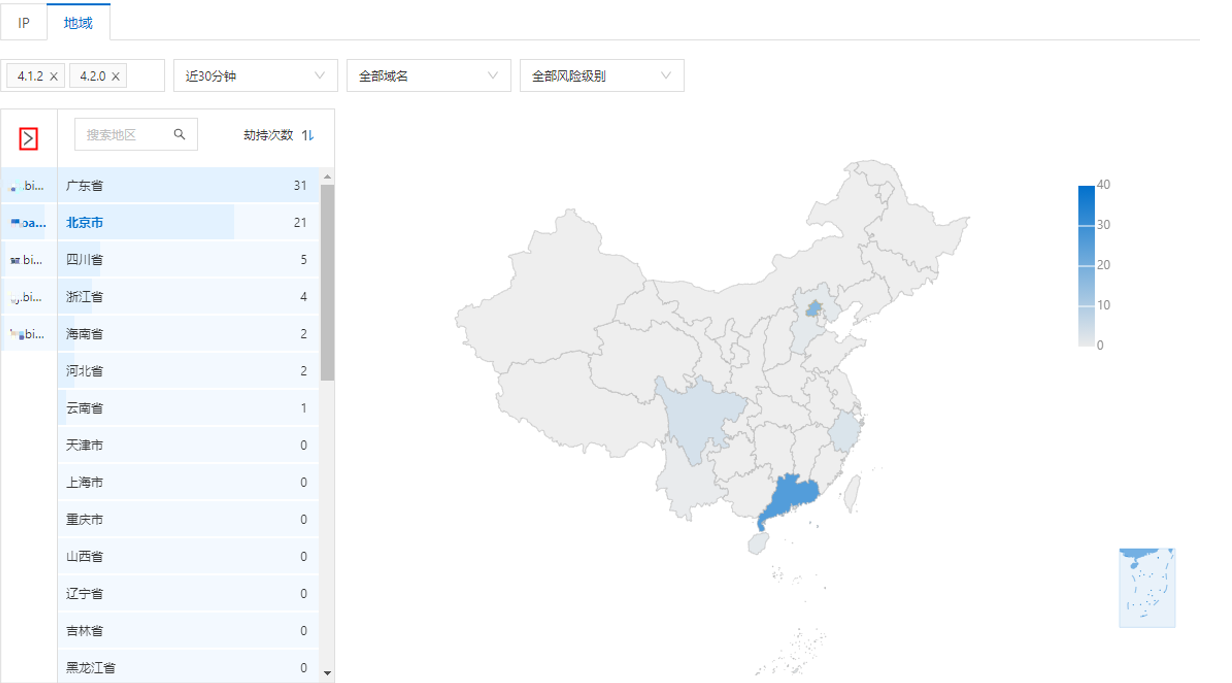Select the 河北省 row
This screenshot has height=683, width=1232.
tap(189, 370)
